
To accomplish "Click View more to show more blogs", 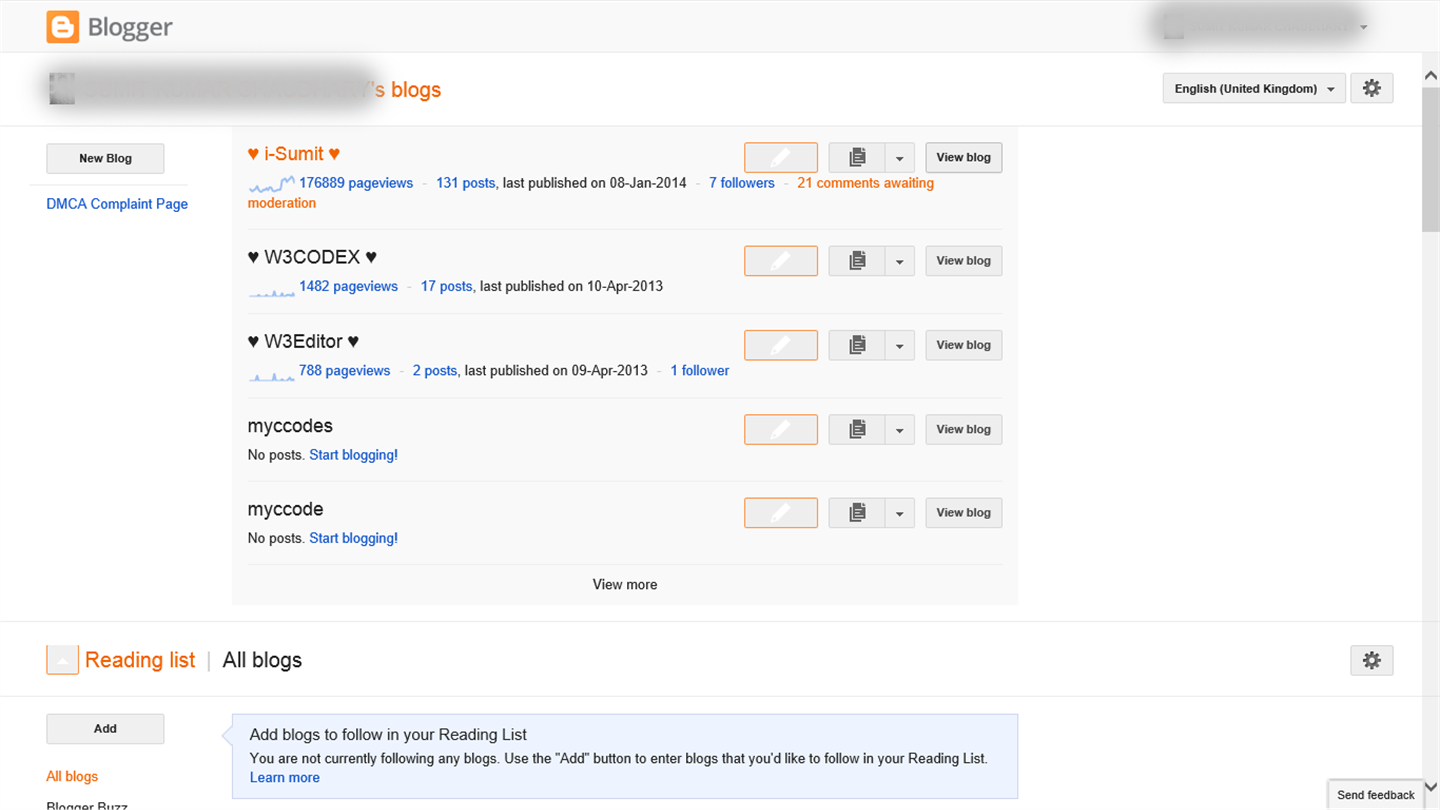I will tap(625, 584).
